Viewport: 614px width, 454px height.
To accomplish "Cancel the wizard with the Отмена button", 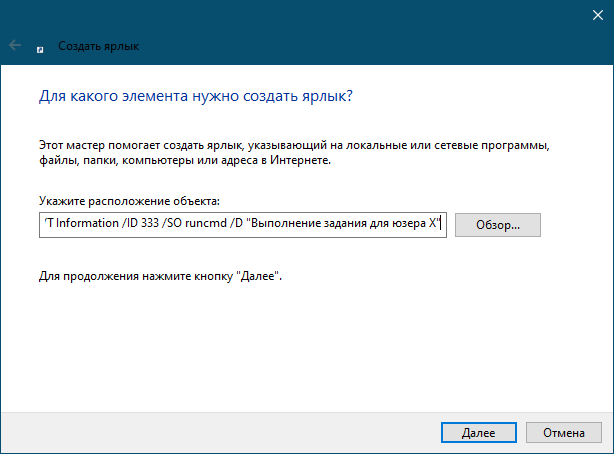I will (x=563, y=432).
